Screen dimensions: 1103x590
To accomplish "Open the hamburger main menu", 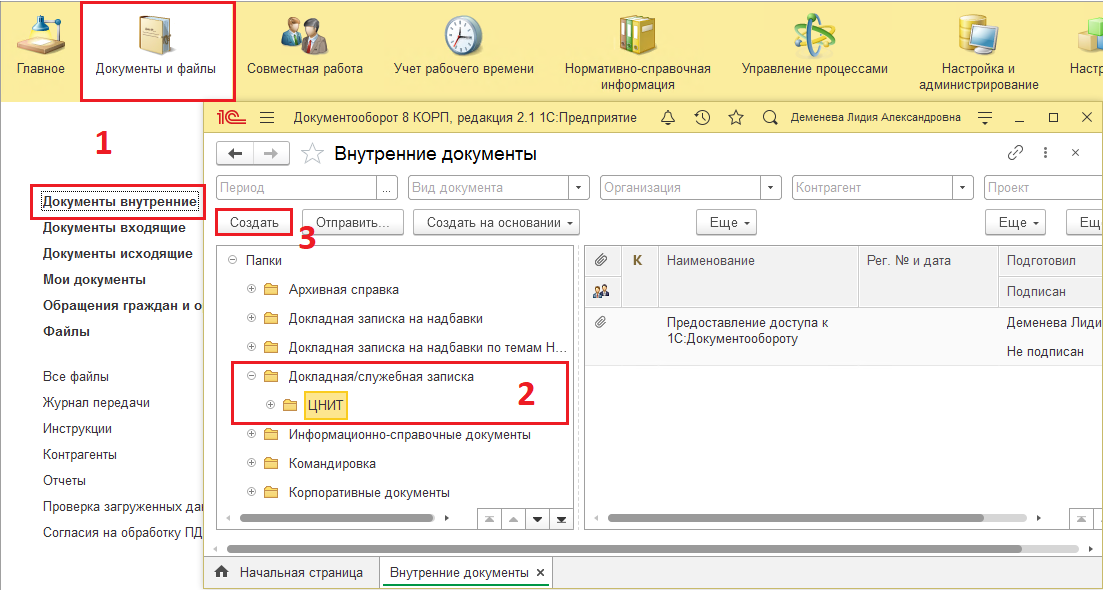I will click(267, 117).
